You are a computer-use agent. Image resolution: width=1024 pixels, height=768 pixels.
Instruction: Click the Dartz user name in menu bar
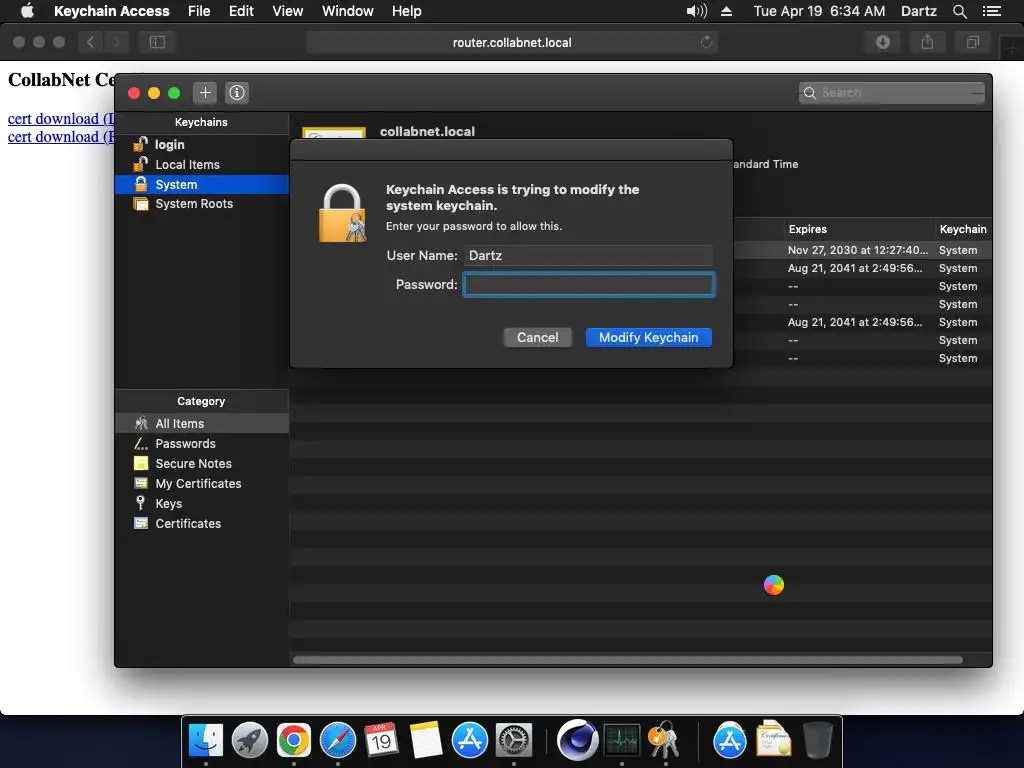click(x=918, y=11)
